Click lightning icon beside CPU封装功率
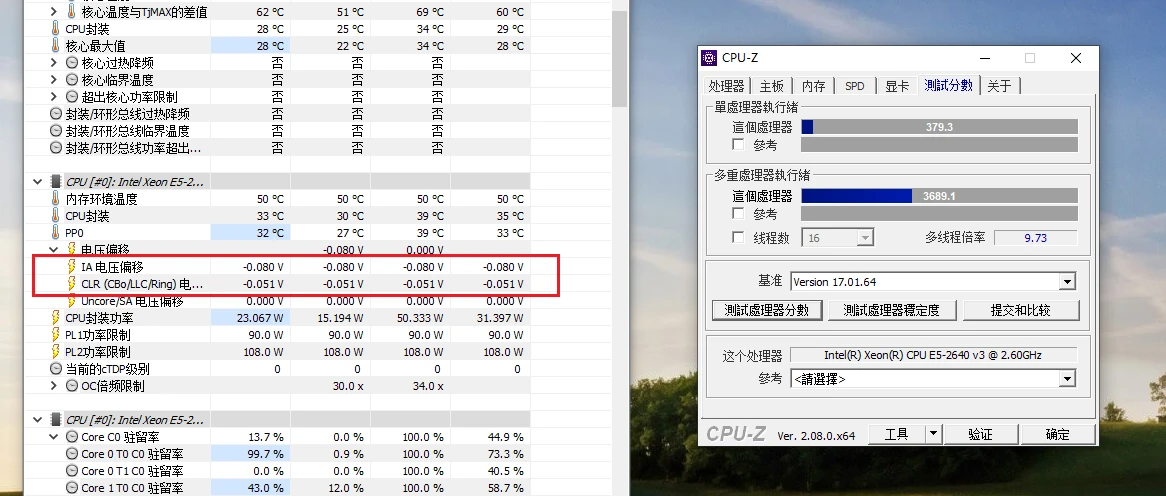 click(55, 318)
